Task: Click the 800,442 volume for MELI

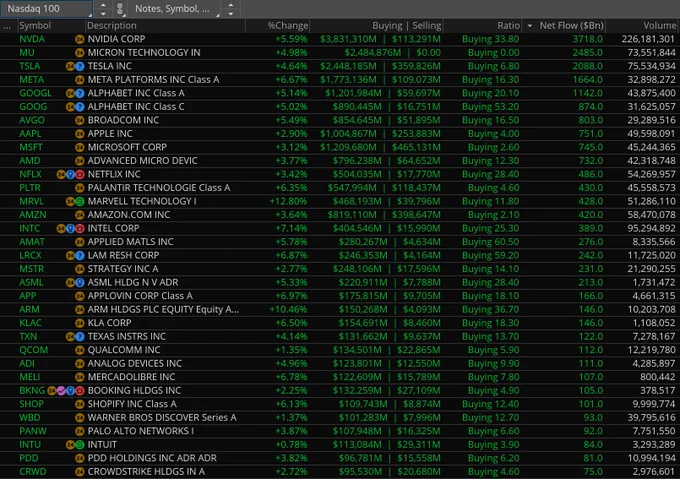Action: (x=657, y=377)
